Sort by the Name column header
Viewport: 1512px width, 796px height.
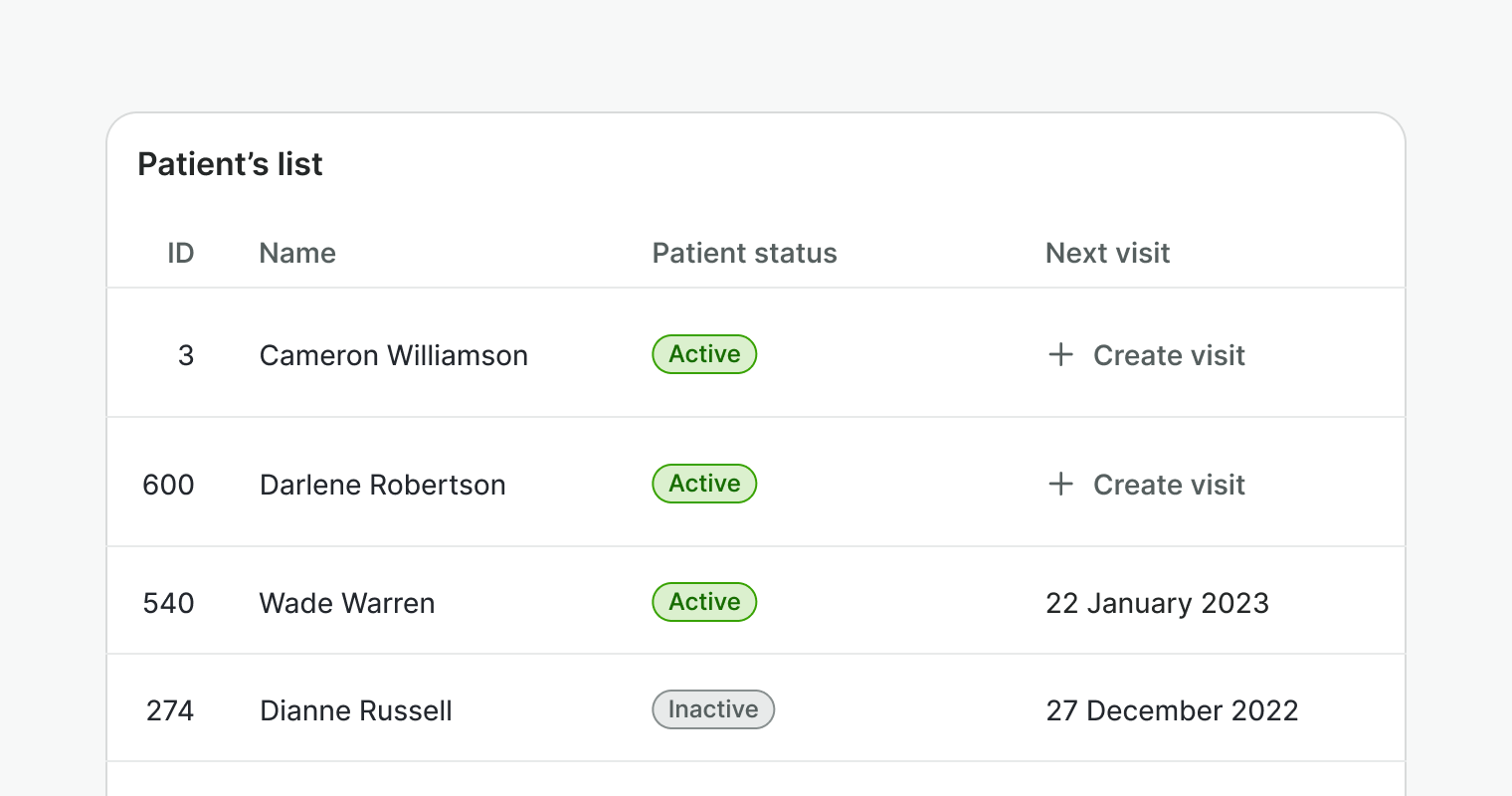click(x=297, y=253)
